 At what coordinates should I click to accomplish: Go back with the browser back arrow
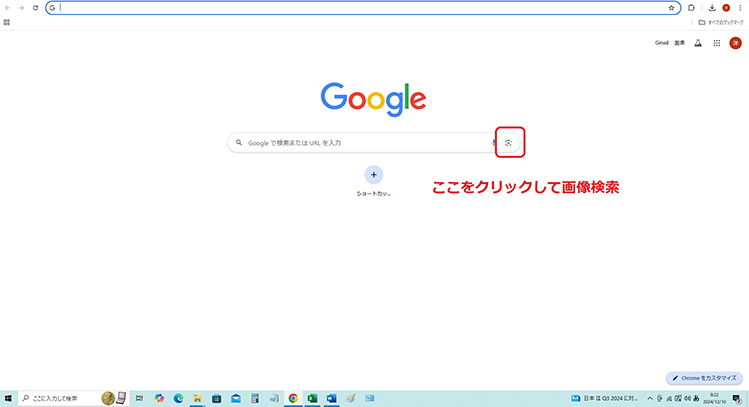(8, 8)
